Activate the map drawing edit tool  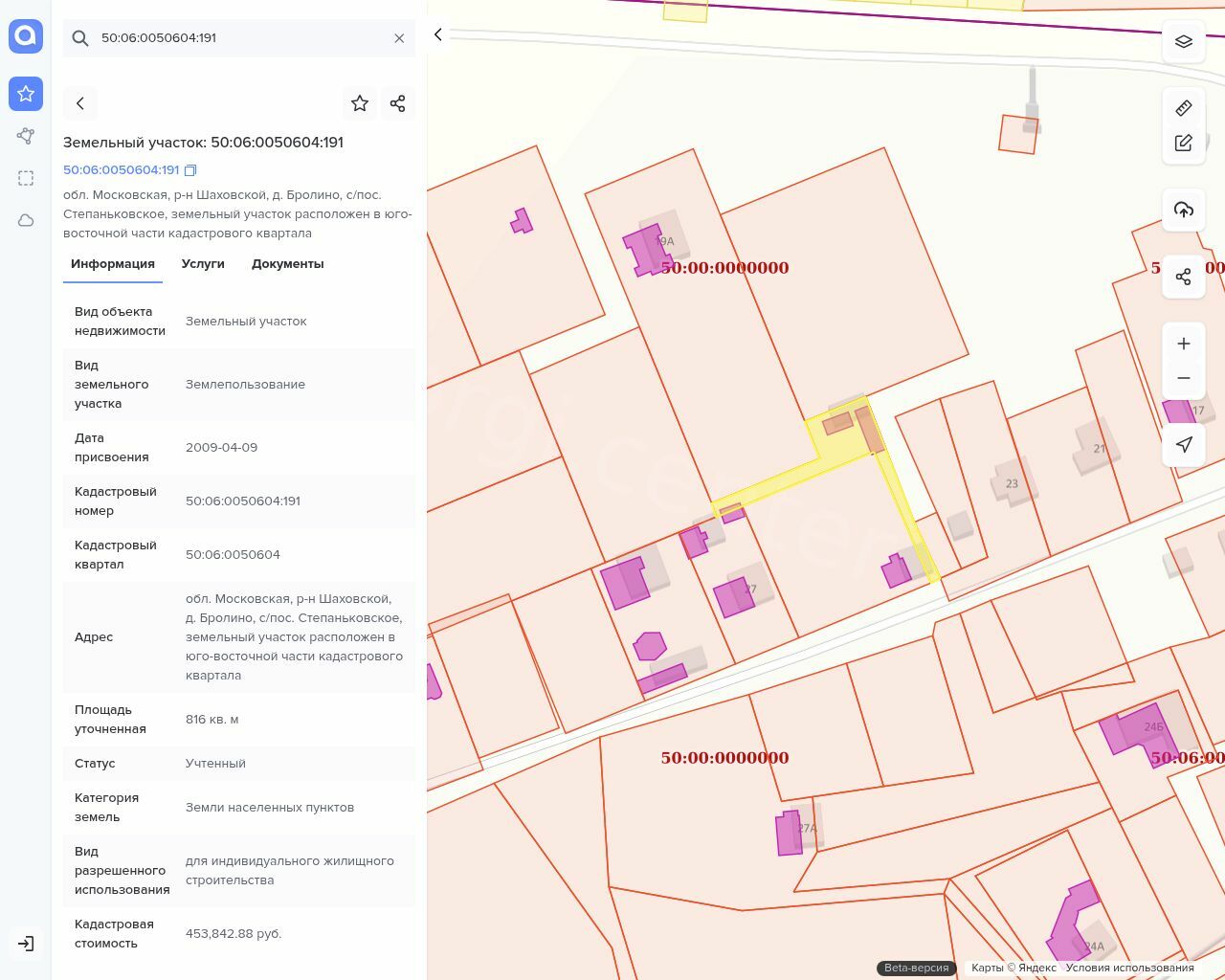tap(1183, 143)
